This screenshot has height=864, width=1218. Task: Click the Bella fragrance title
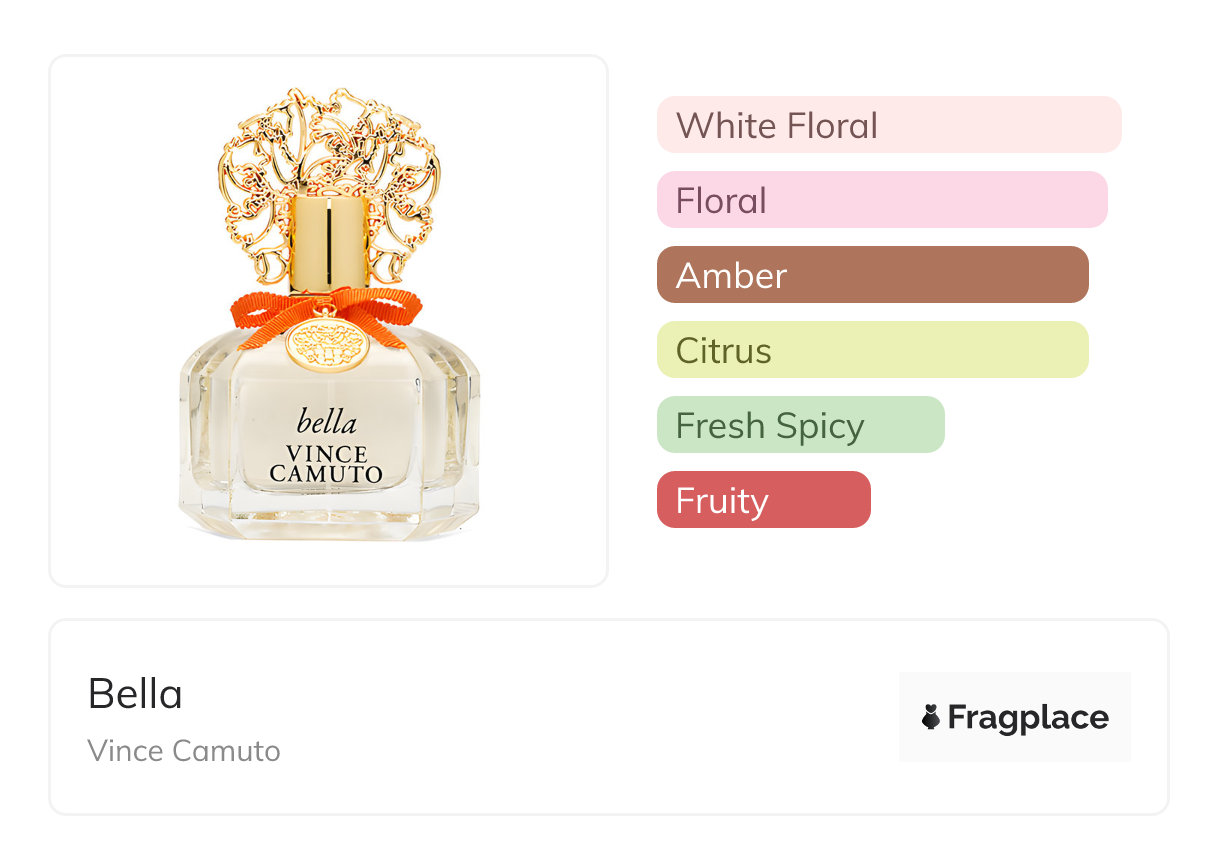(135, 694)
